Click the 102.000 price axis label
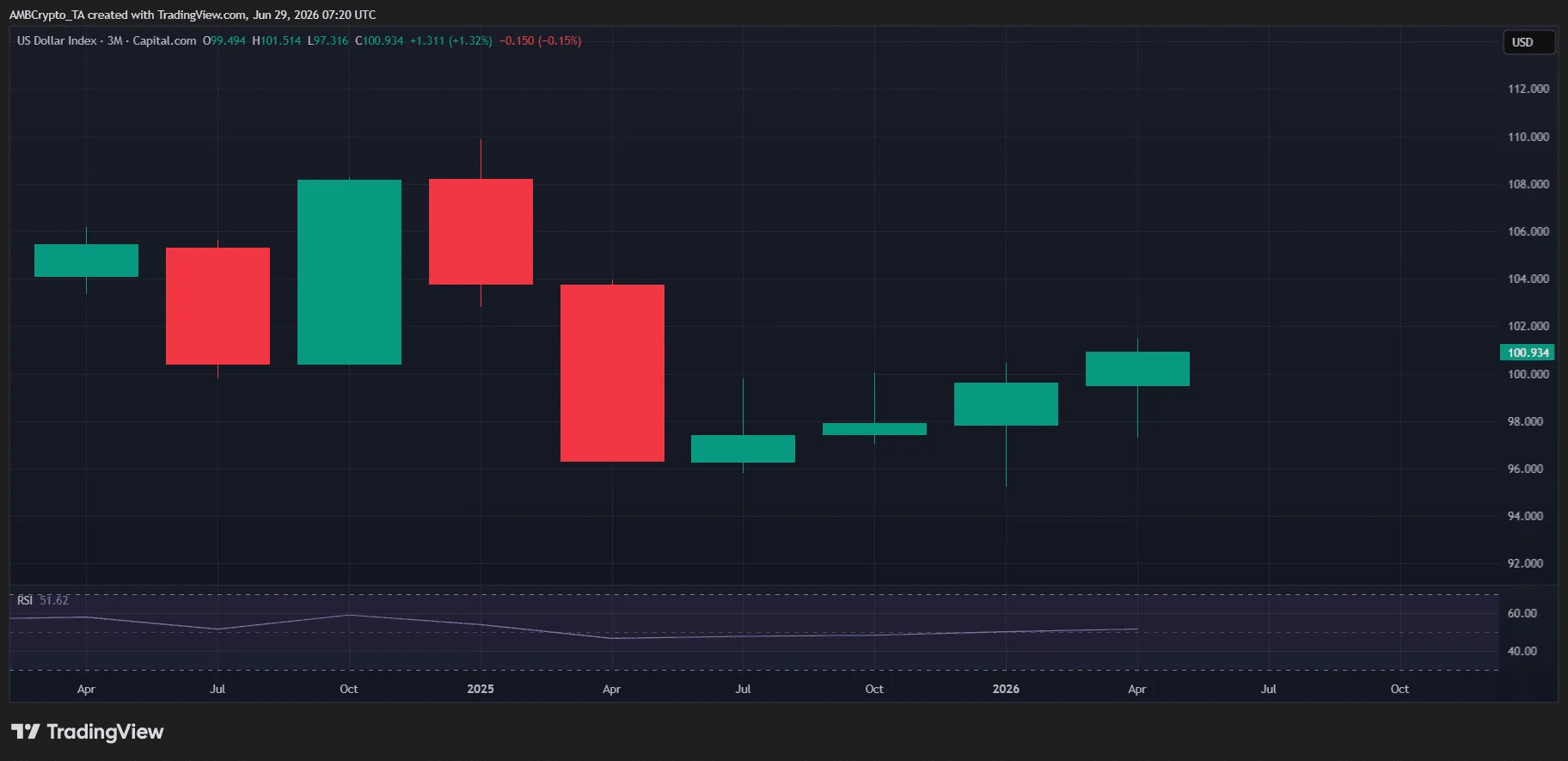Image resolution: width=1568 pixels, height=761 pixels. pyautogui.click(x=1528, y=326)
